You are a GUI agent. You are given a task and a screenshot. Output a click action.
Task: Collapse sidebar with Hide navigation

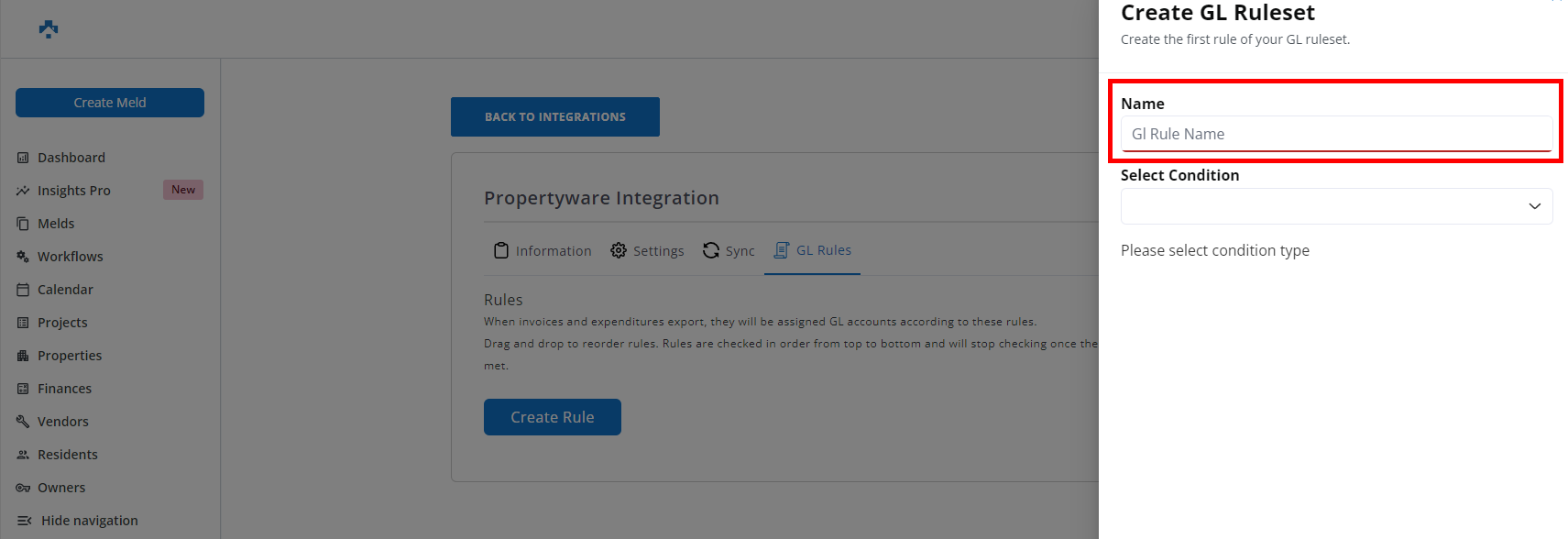click(x=89, y=521)
